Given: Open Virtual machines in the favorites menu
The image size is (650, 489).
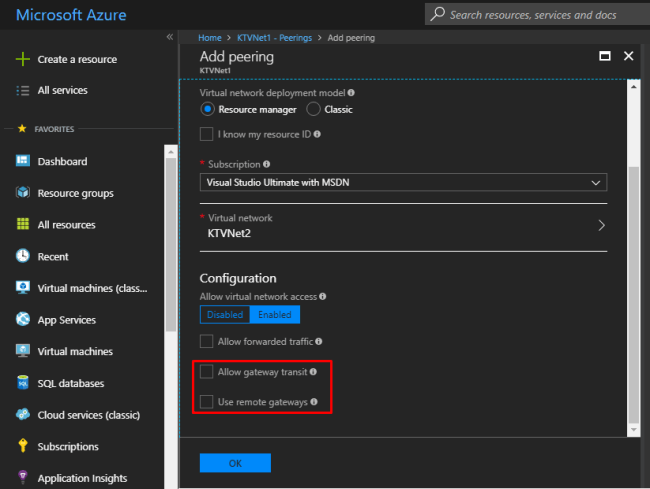Looking at the screenshot, I should (x=75, y=351).
